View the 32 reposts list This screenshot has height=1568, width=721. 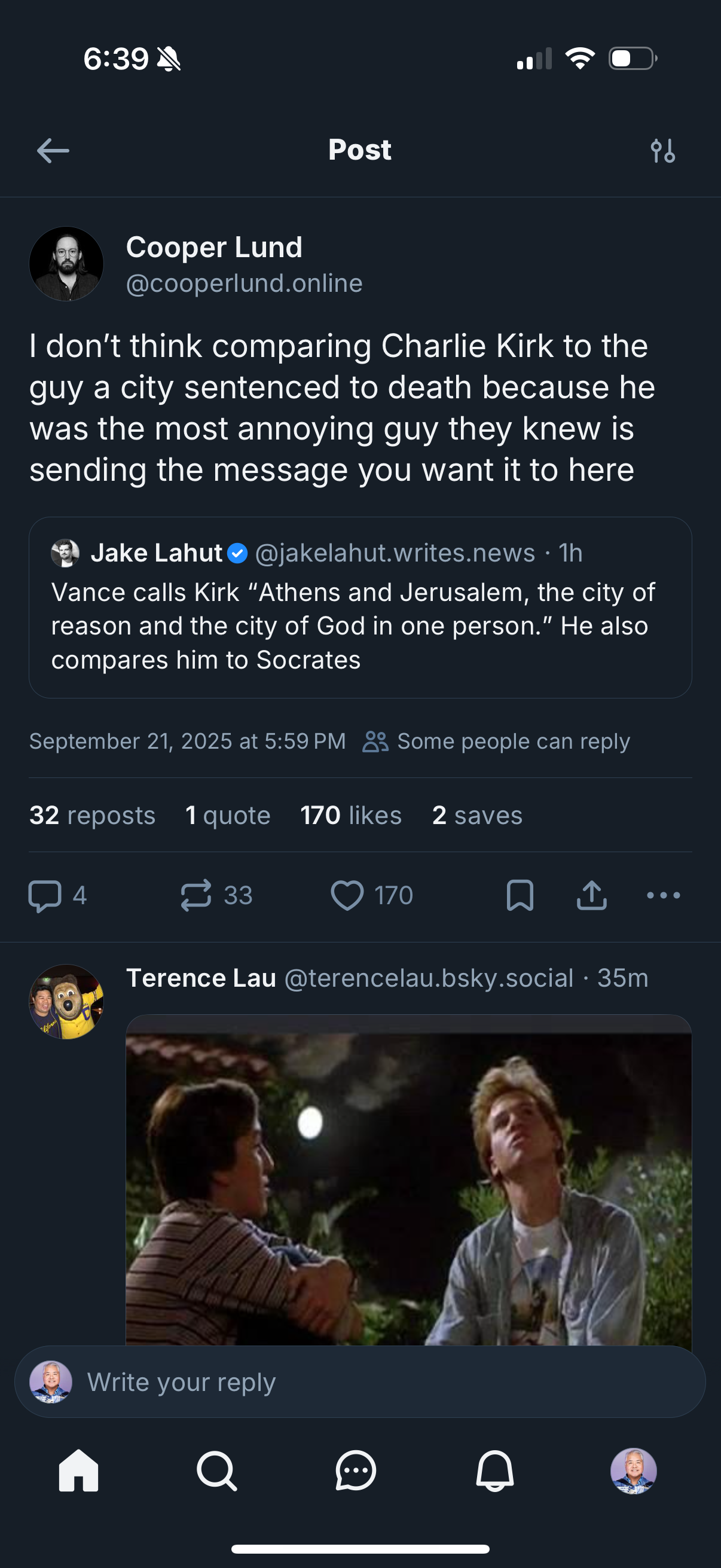pyautogui.click(x=93, y=815)
